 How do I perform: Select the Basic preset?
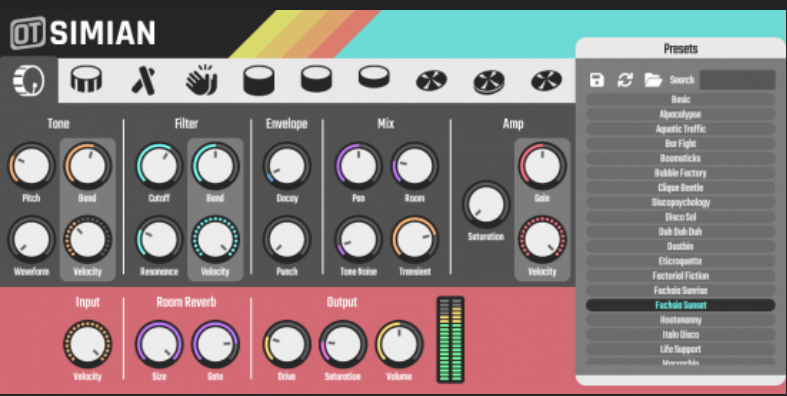click(681, 99)
